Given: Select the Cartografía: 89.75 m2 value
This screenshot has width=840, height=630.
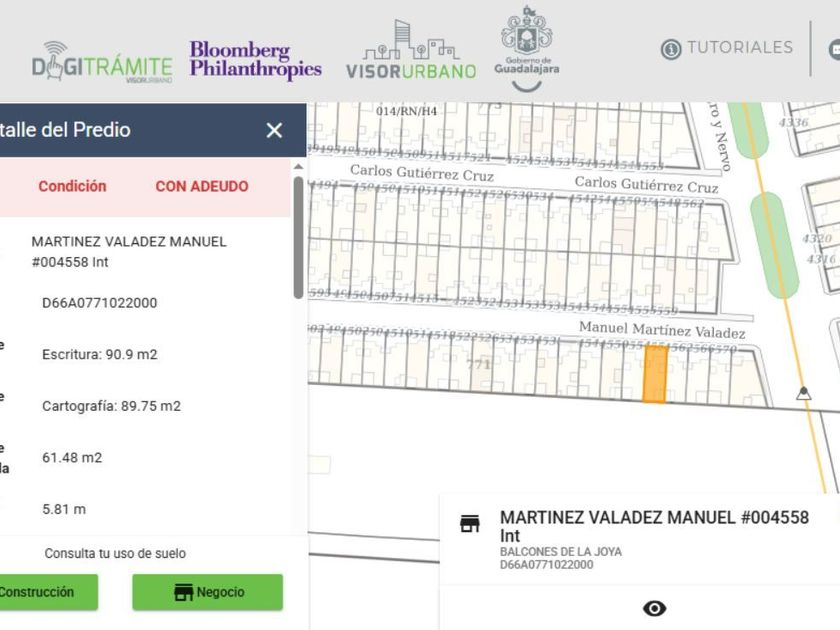Looking at the screenshot, I should pyautogui.click(x=111, y=406).
